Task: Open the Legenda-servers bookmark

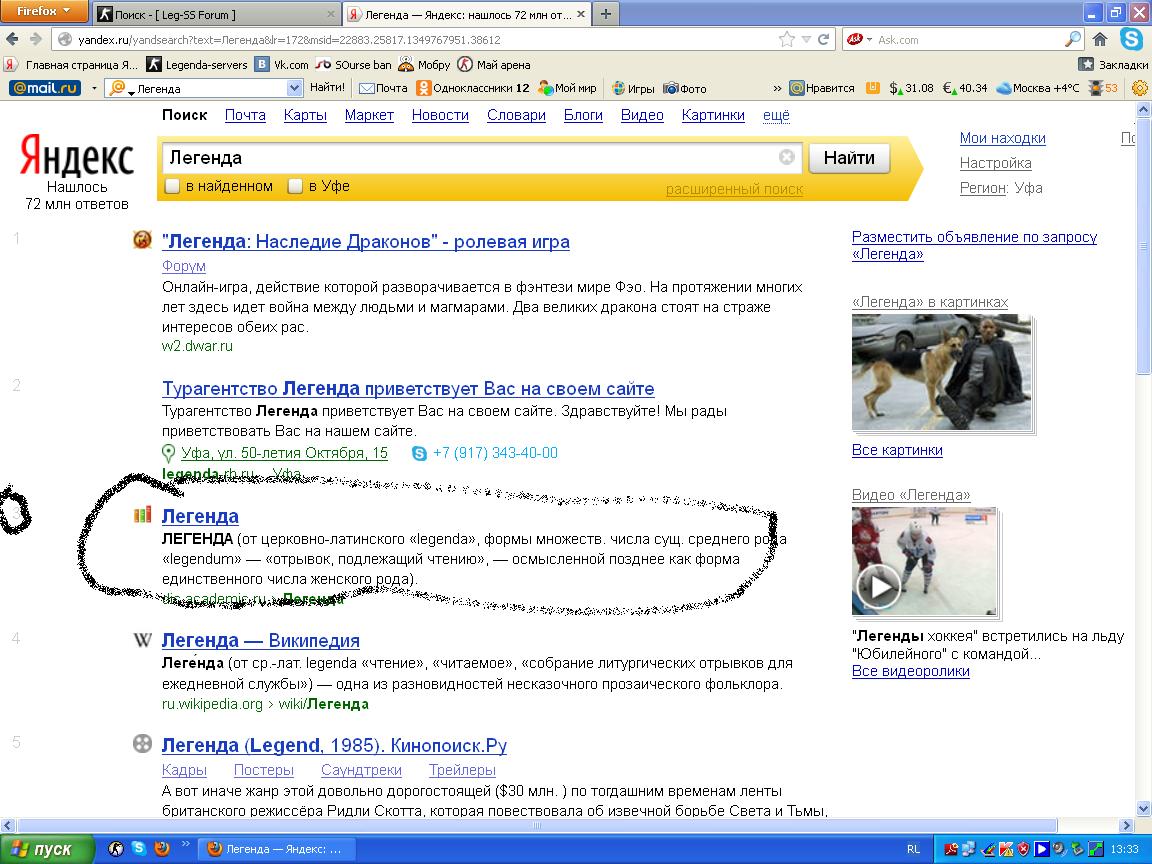Action: [197, 65]
